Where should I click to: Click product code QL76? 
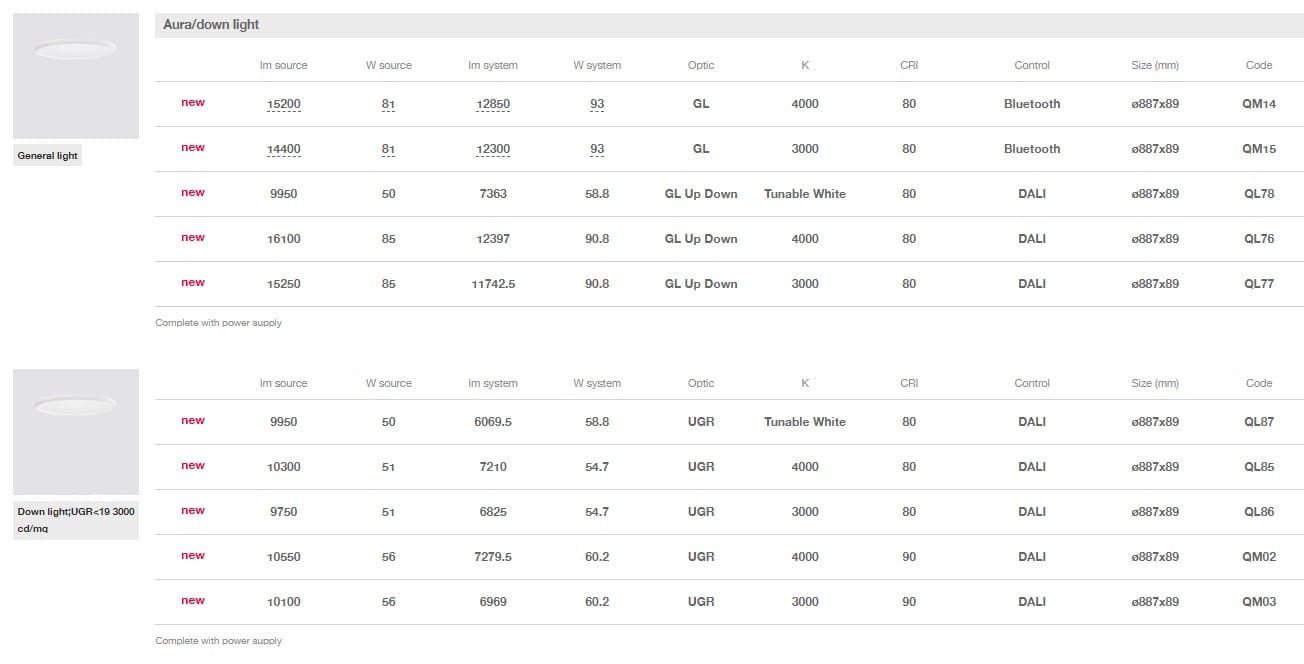pos(1258,239)
